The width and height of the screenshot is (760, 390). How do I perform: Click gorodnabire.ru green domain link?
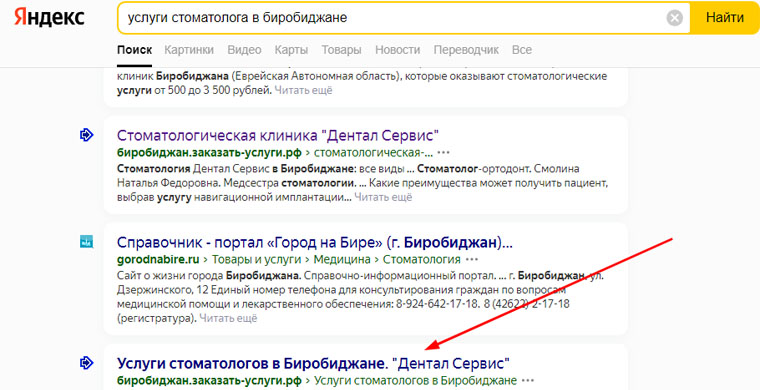click(x=158, y=260)
